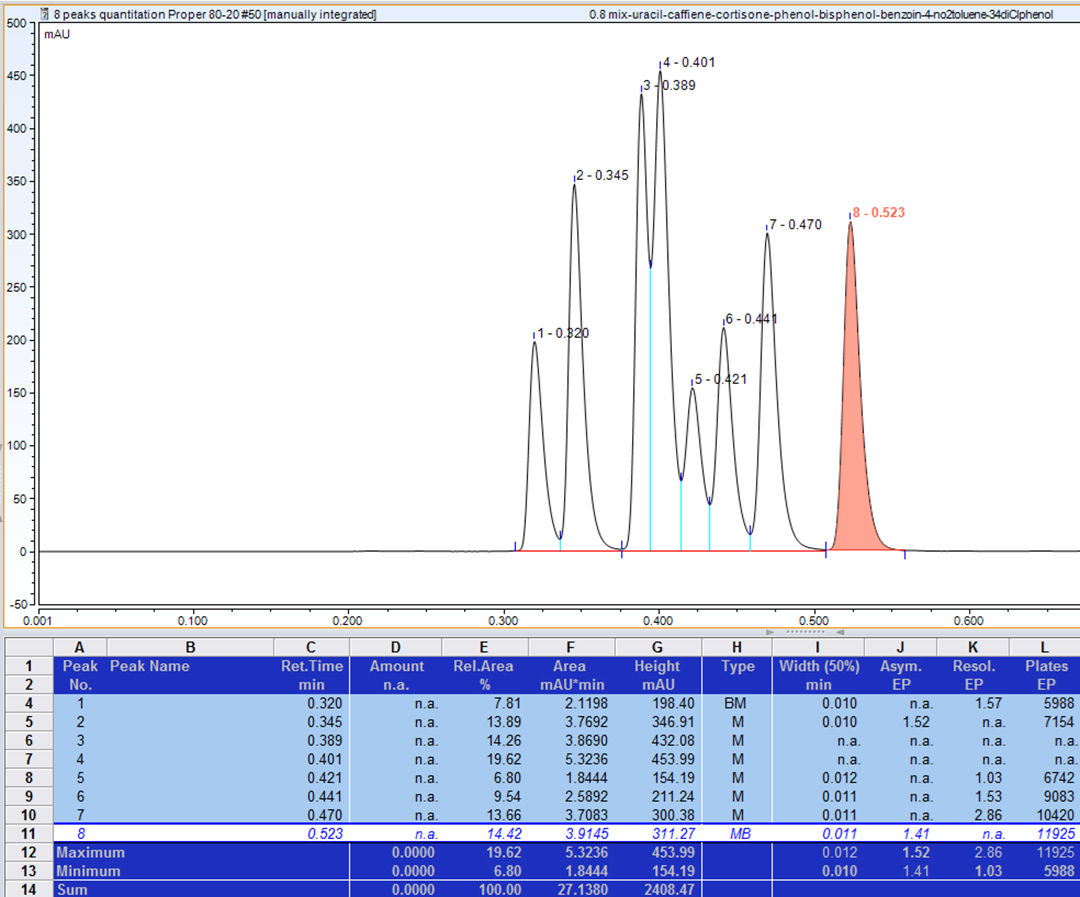Select column header A
The image size is (1080, 897).
pos(79,648)
